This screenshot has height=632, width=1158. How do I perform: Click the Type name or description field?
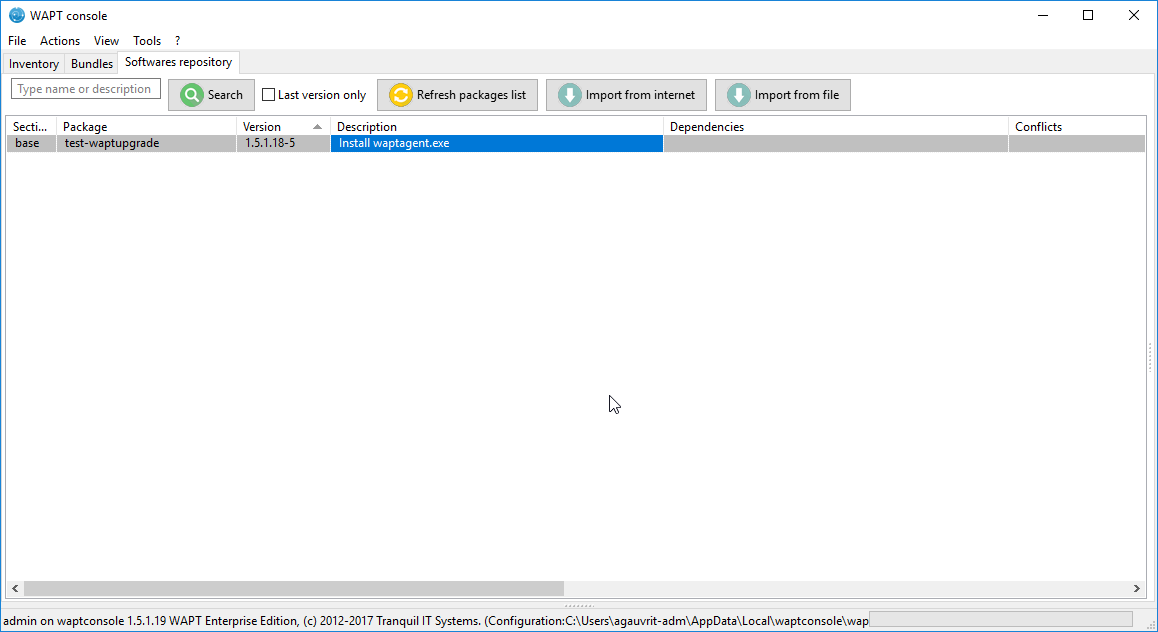[86, 89]
